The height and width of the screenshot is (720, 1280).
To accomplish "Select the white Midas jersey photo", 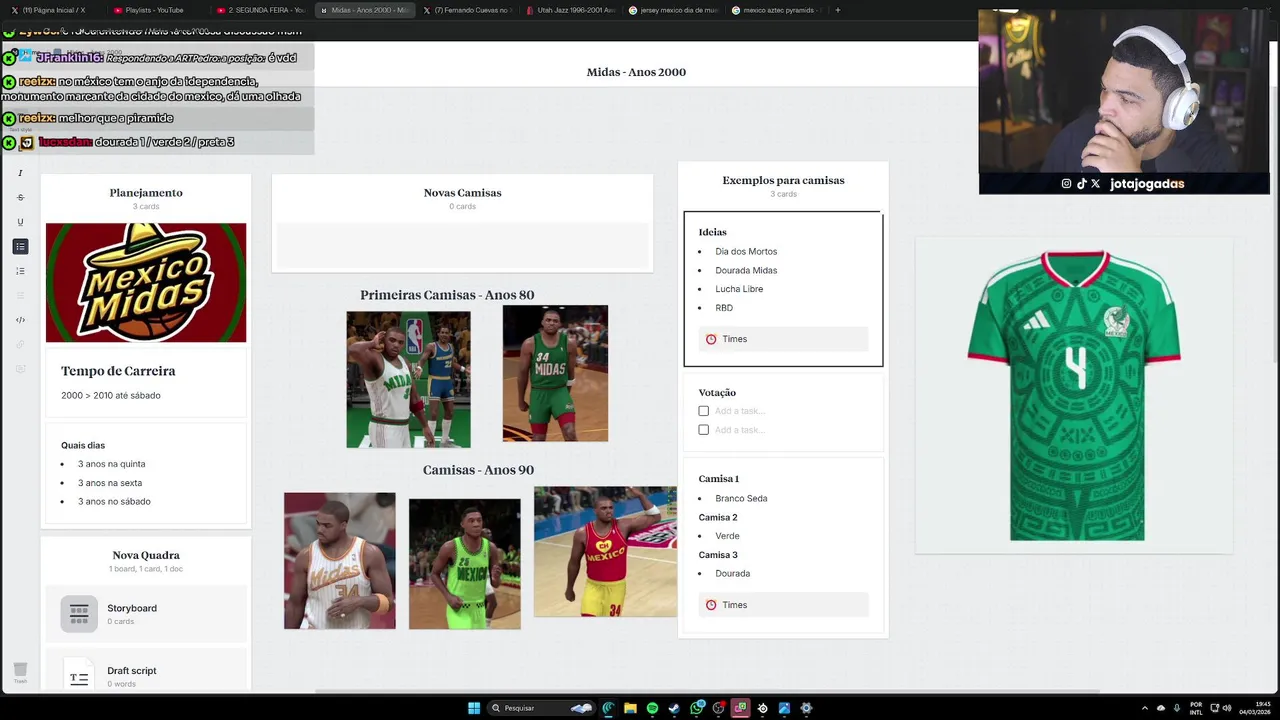I will coord(408,380).
